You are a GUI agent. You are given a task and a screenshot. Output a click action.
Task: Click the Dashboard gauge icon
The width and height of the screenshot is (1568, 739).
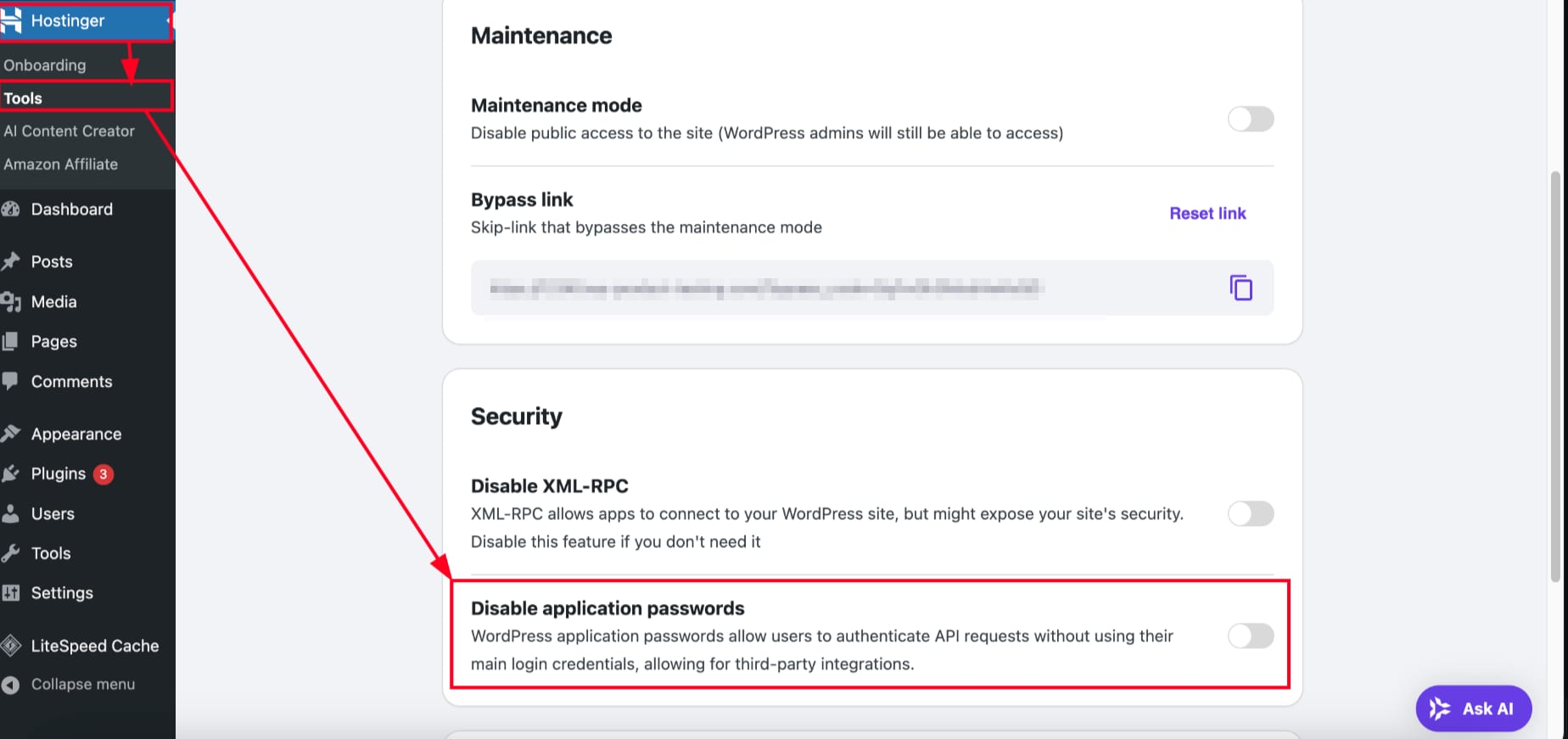pos(11,210)
